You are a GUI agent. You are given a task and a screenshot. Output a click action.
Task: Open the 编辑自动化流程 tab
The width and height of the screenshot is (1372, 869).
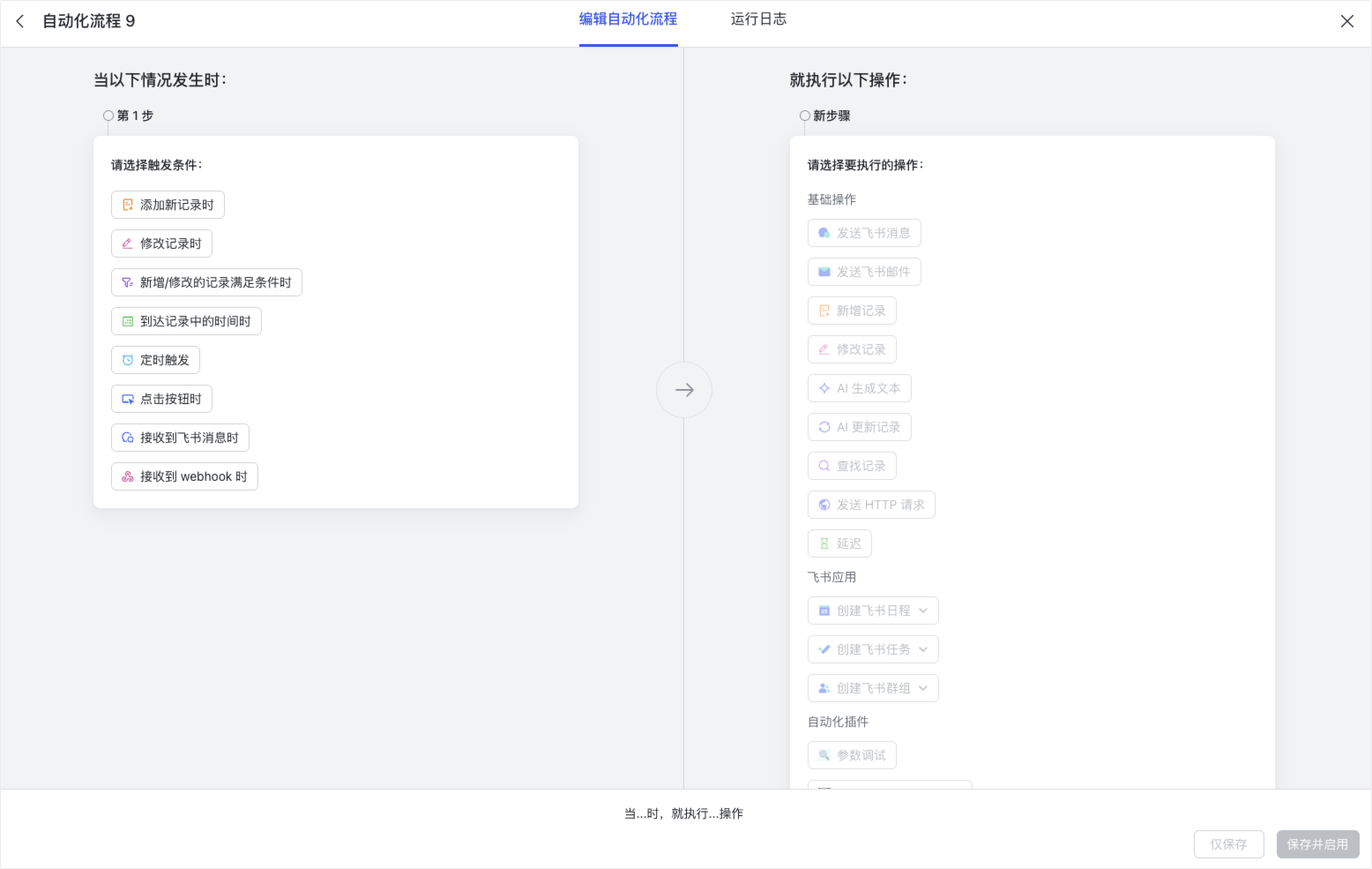tap(628, 19)
